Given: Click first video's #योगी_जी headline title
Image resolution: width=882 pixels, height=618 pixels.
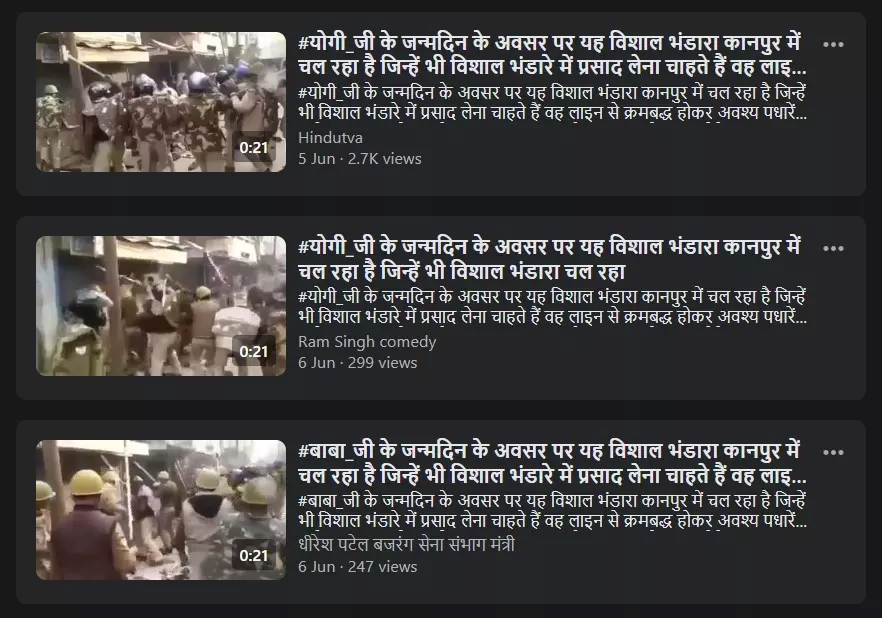Looking at the screenshot, I should (x=552, y=55).
